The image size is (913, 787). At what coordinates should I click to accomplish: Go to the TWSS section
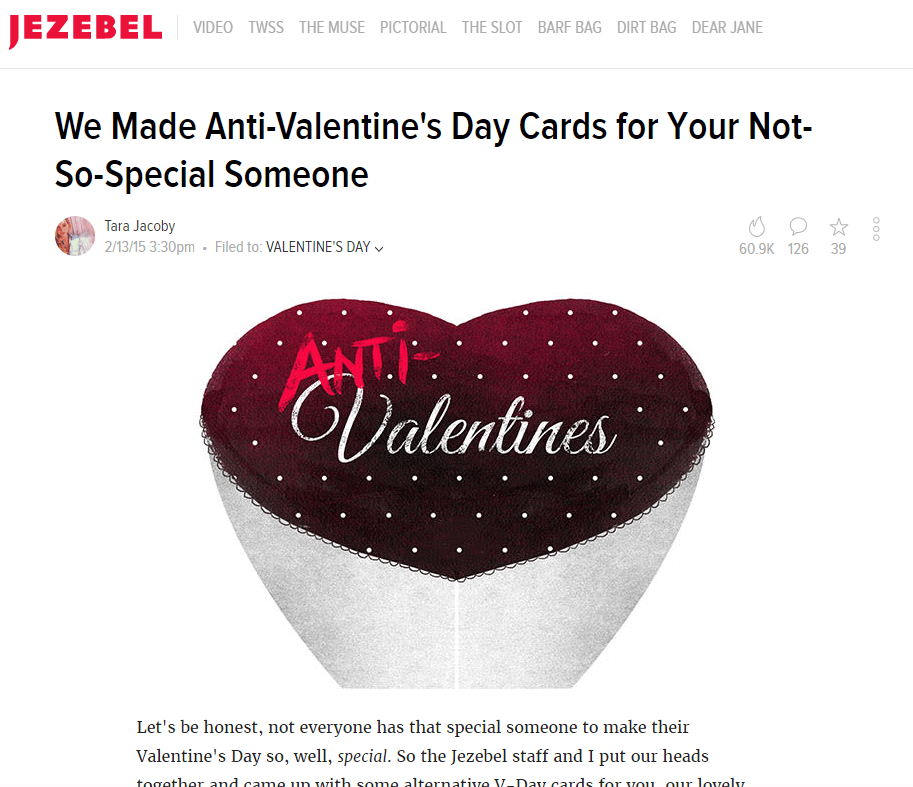coord(266,27)
